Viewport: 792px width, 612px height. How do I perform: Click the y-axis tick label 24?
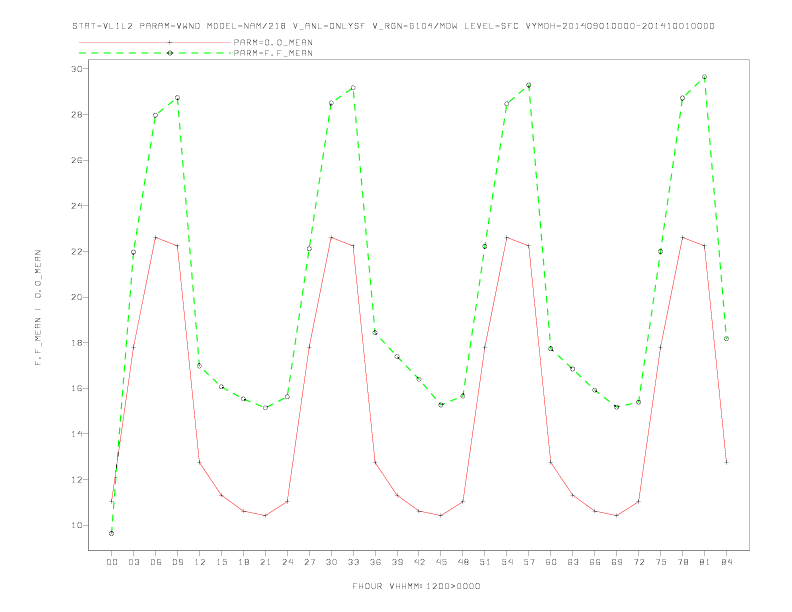tap(77, 206)
